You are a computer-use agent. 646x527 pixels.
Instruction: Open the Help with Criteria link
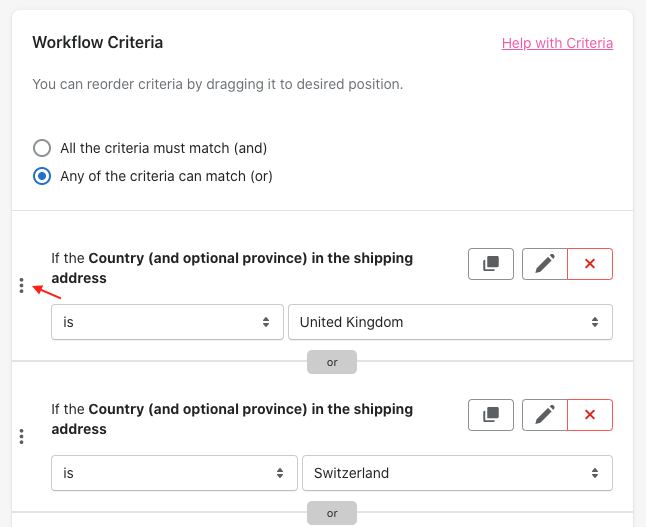557,43
